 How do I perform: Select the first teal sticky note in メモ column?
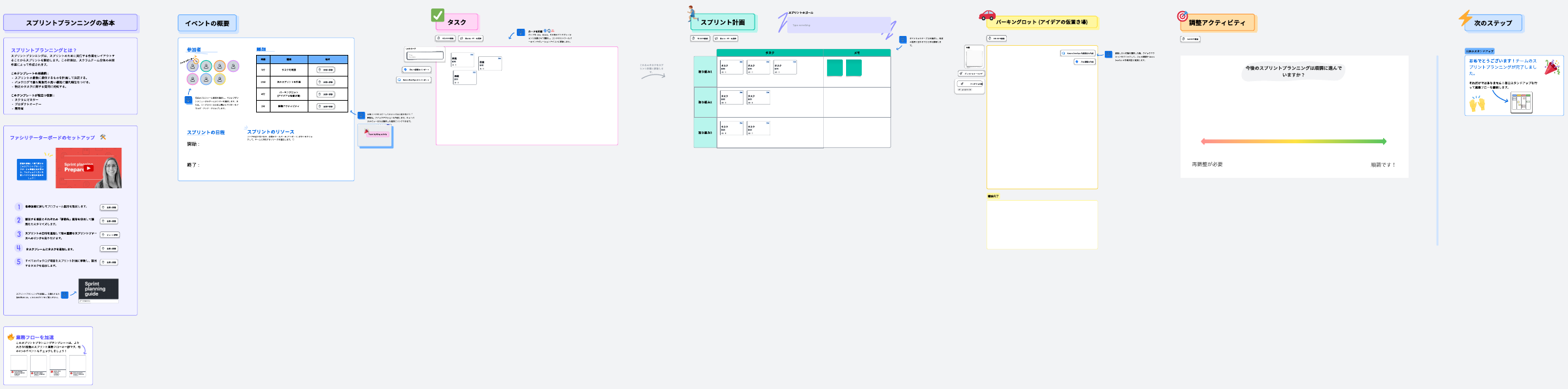click(834, 68)
